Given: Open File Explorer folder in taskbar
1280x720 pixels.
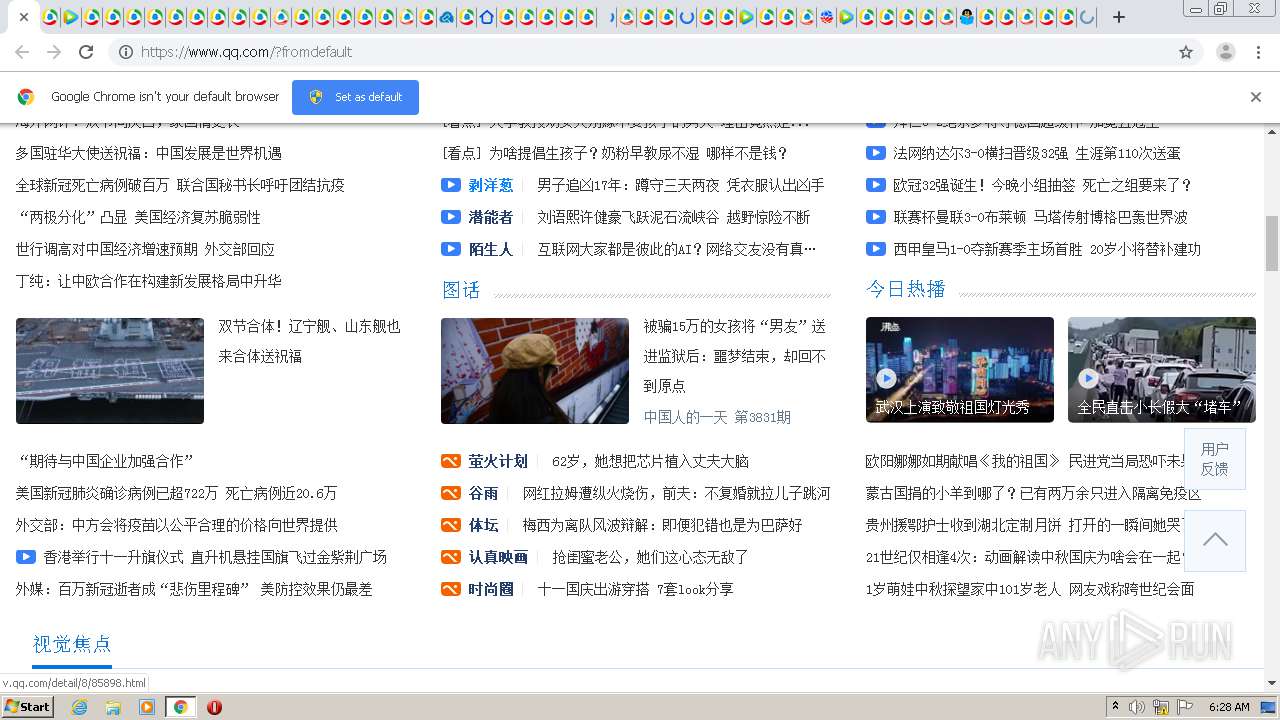Looking at the screenshot, I should [113, 707].
